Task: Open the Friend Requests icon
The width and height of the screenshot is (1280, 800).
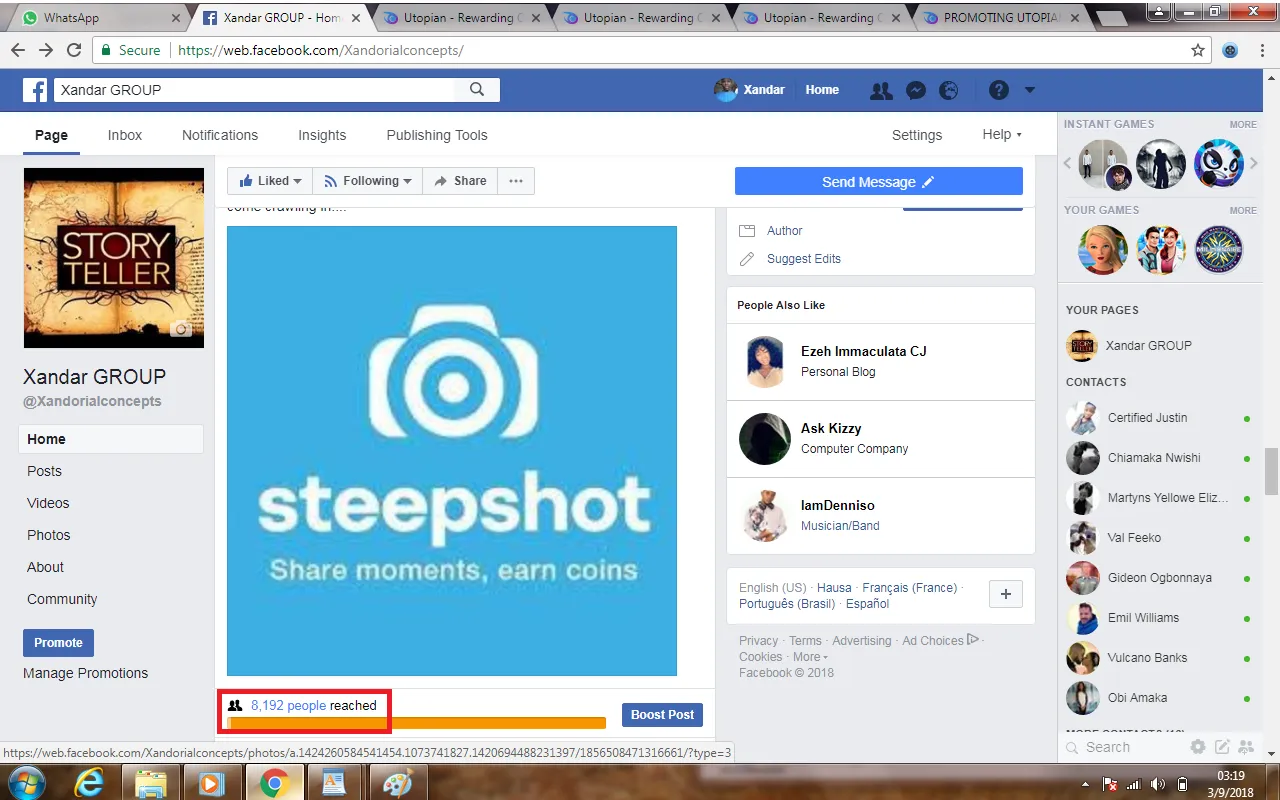Action: pos(881,90)
